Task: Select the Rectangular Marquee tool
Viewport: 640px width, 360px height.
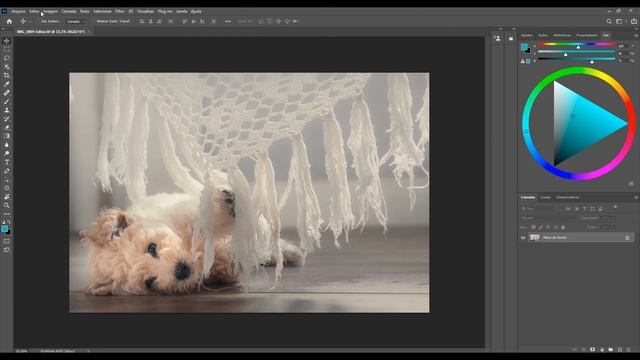Action: (x=7, y=49)
